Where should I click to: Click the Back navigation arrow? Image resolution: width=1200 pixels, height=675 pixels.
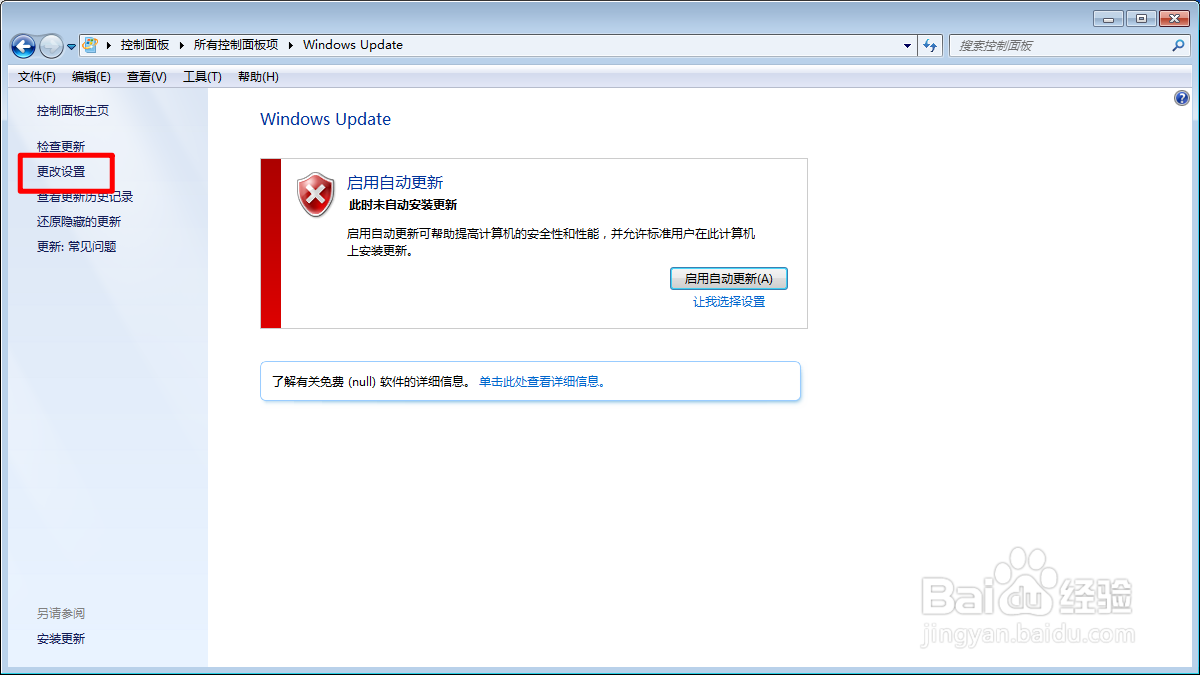click(23, 45)
